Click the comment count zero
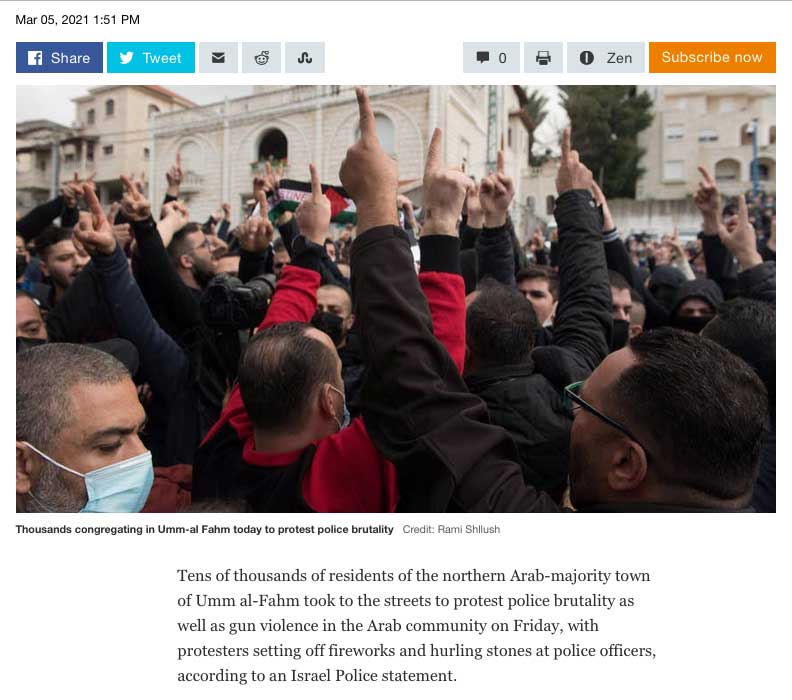This screenshot has height=700, width=792. tap(502, 58)
